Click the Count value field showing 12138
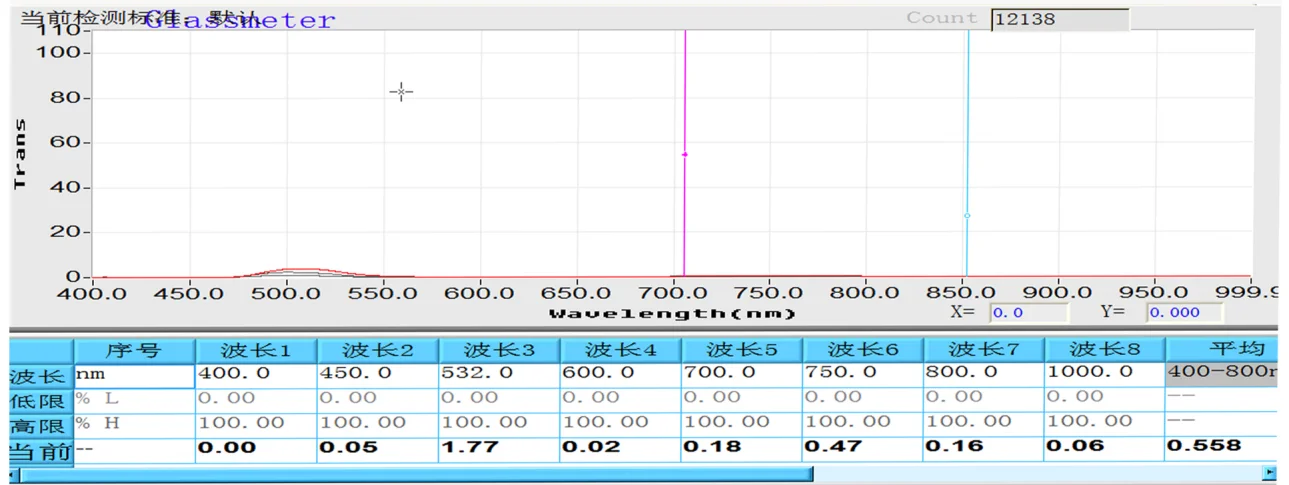The height and width of the screenshot is (485, 1289). pyautogui.click(x=1059, y=19)
